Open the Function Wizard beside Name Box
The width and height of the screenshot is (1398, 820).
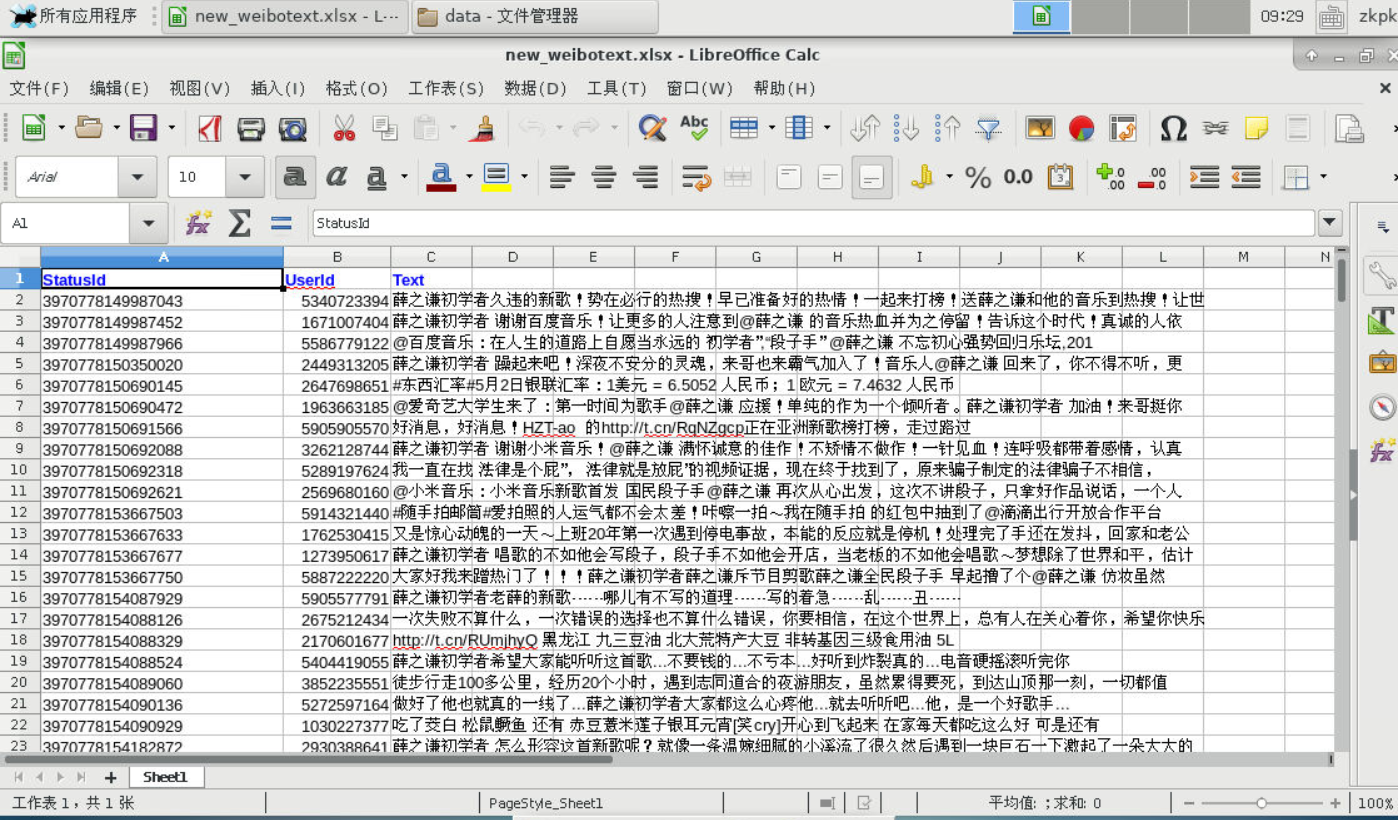(198, 223)
